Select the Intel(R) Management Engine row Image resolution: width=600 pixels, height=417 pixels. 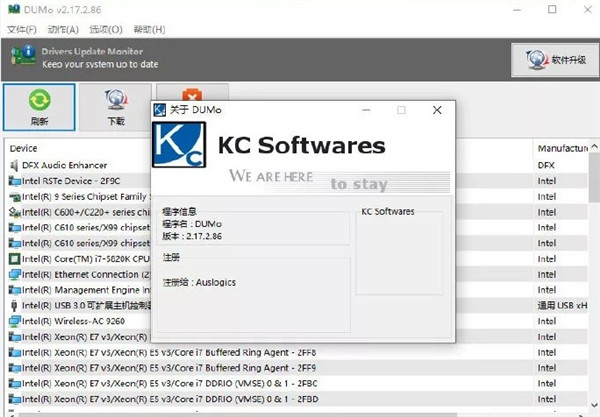point(297,290)
